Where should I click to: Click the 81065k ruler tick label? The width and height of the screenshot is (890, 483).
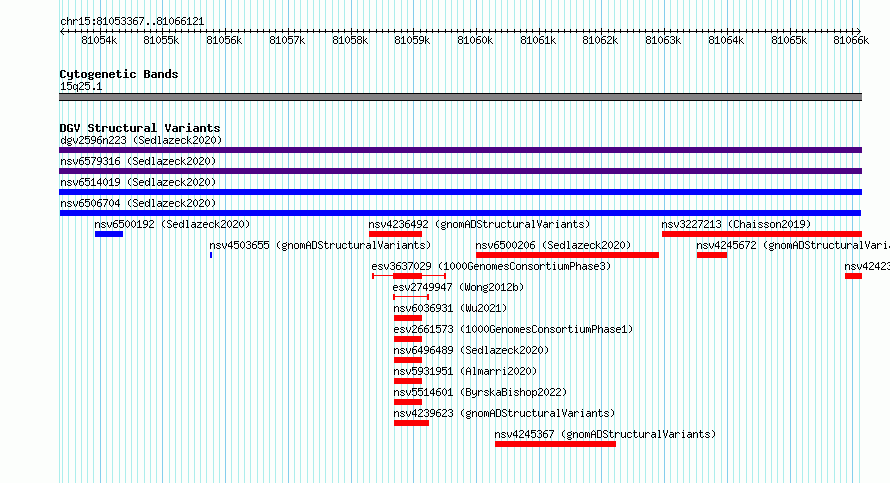click(790, 40)
